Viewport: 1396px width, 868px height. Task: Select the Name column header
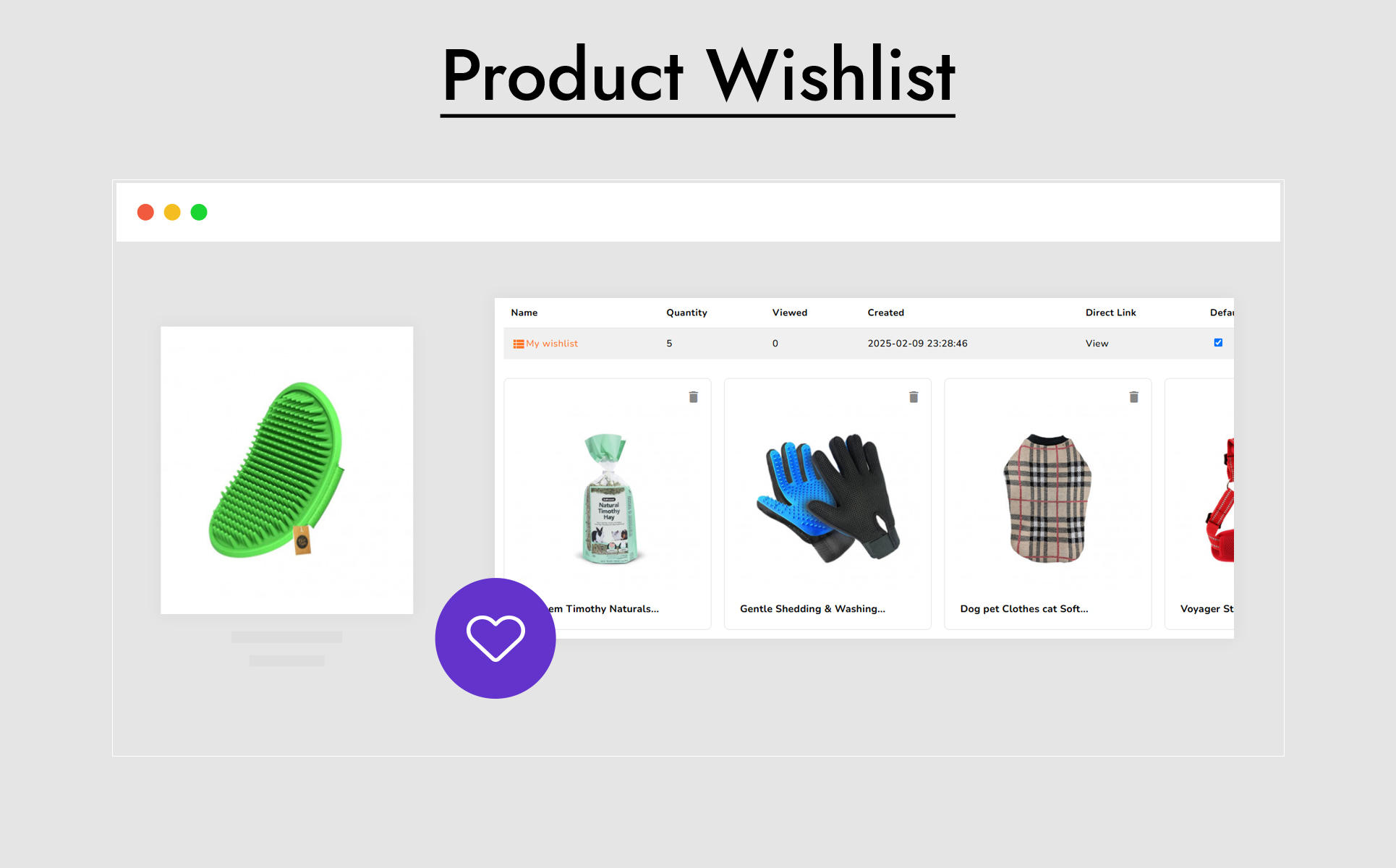(524, 312)
